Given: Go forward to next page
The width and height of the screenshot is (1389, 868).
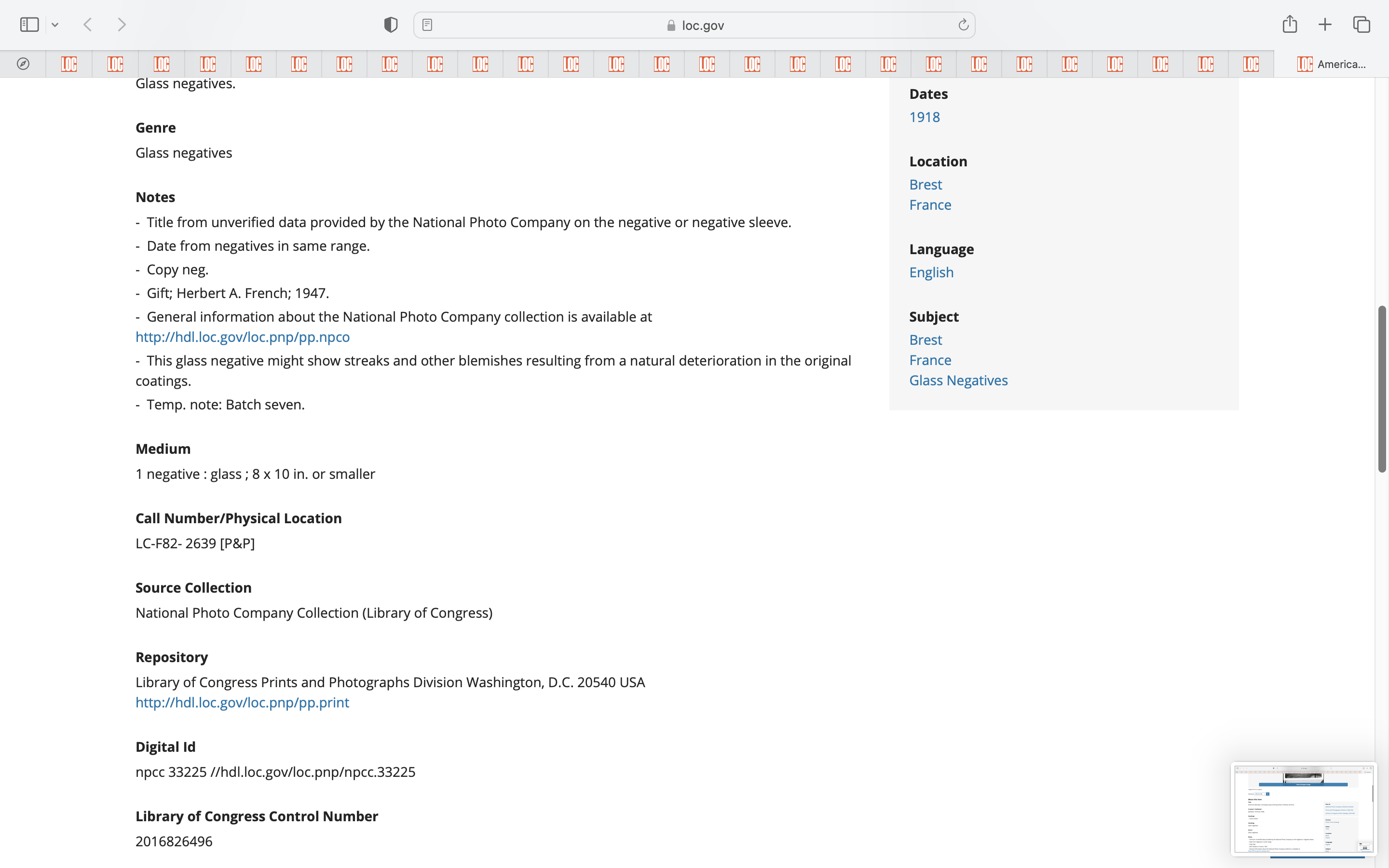Looking at the screenshot, I should 122,25.
